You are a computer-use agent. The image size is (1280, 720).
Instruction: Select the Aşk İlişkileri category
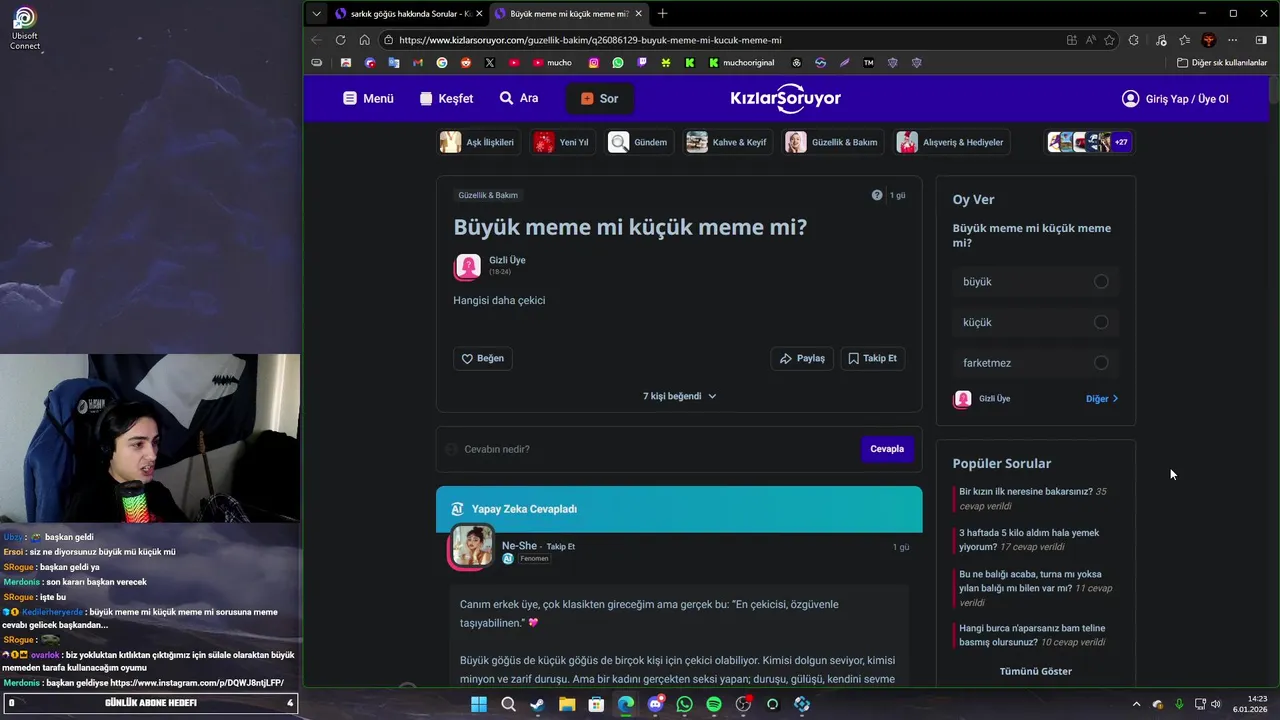click(478, 142)
